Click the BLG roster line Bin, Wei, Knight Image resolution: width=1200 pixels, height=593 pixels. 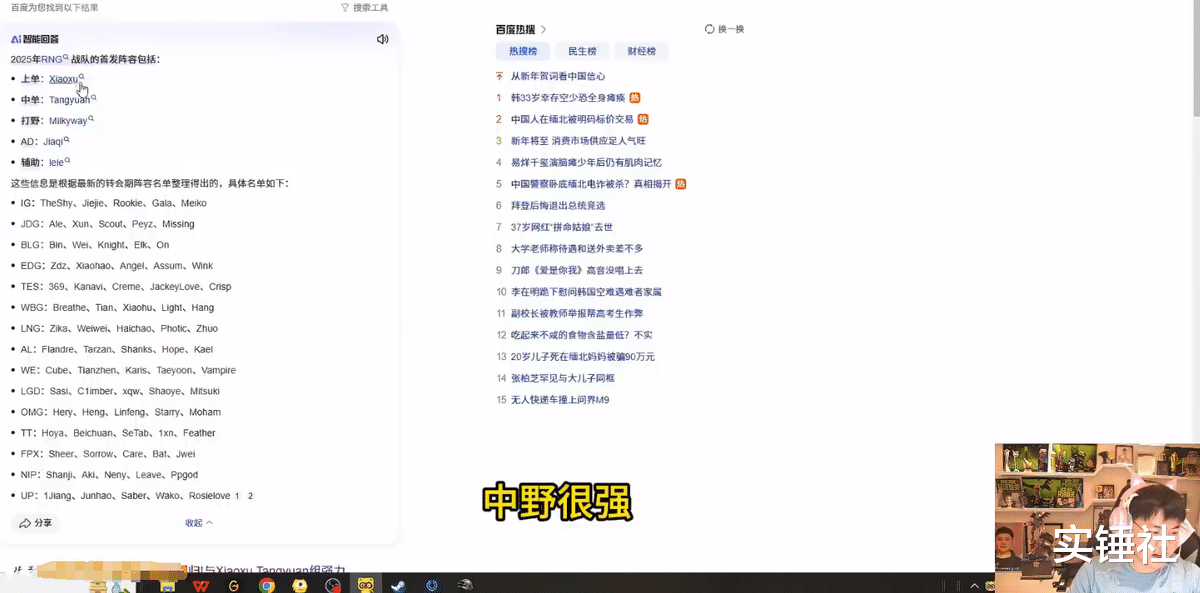click(95, 245)
